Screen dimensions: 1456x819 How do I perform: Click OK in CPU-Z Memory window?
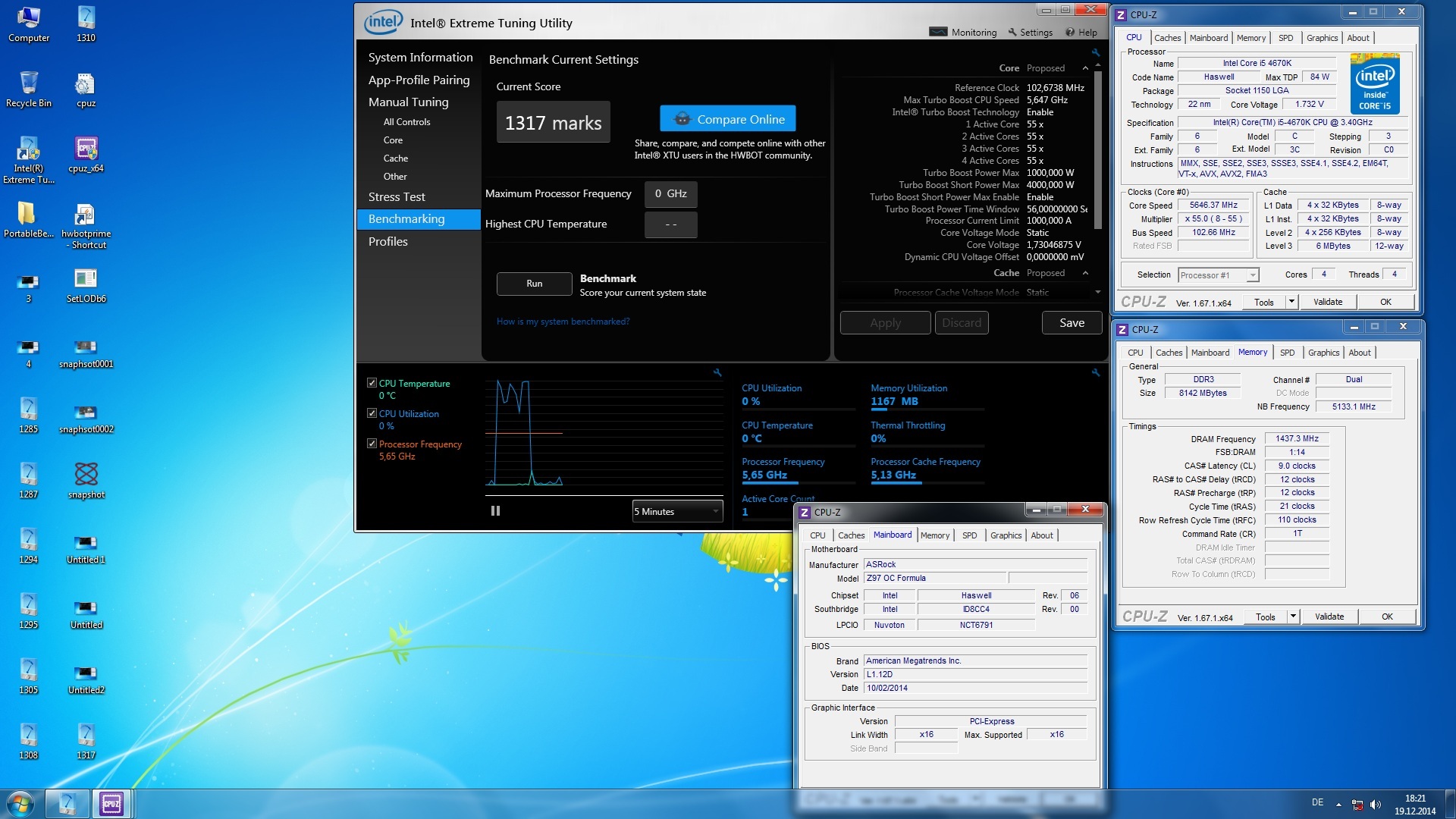pos(1387,617)
